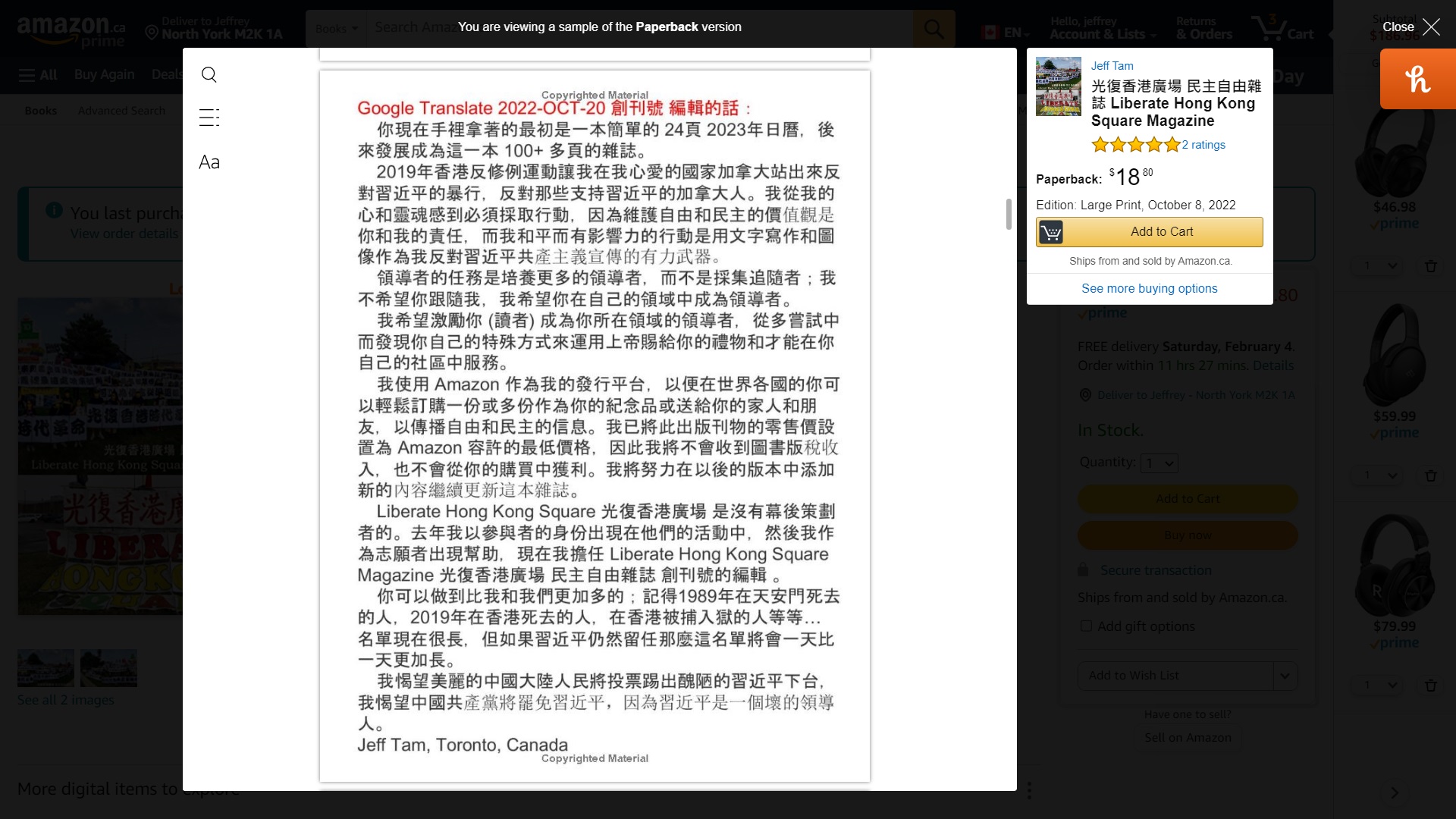Open the Aa font settings icon
Image resolution: width=1456 pixels, height=819 pixels.
[209, 162]
